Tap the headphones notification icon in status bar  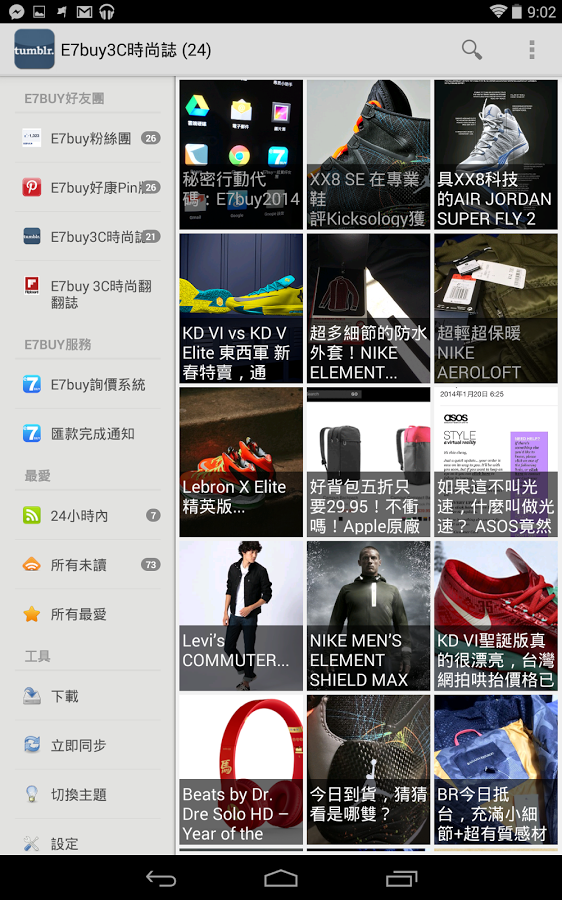[107, 11]
